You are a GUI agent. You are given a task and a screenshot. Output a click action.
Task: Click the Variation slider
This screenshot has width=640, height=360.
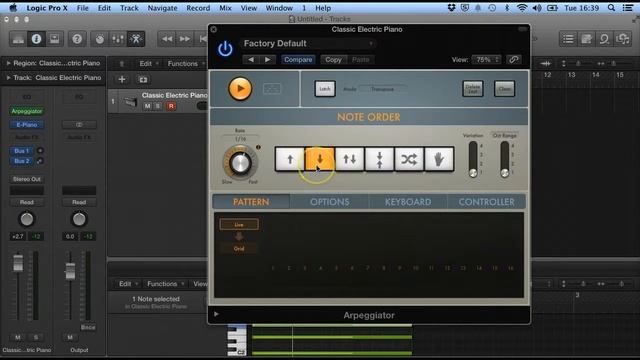tap(473, 159)
